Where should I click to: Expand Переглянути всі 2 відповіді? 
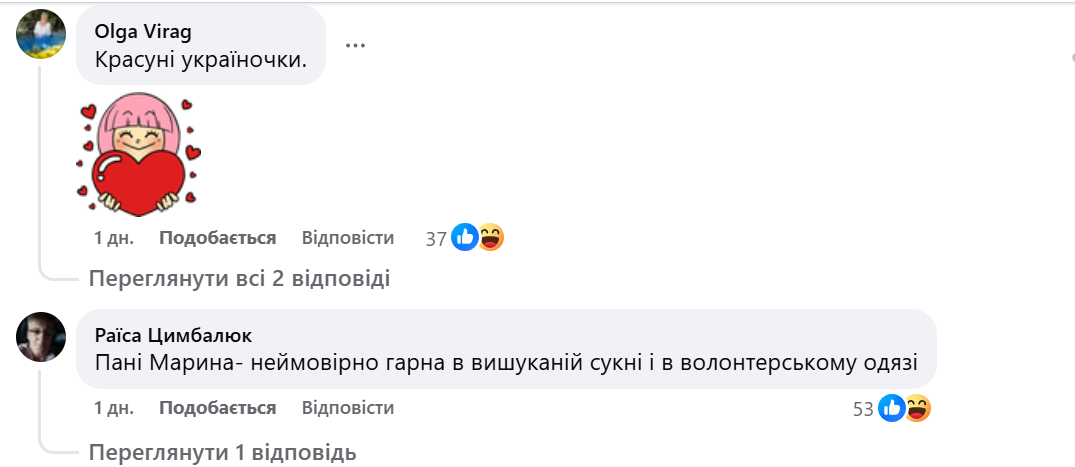click(x=239, y=278)
